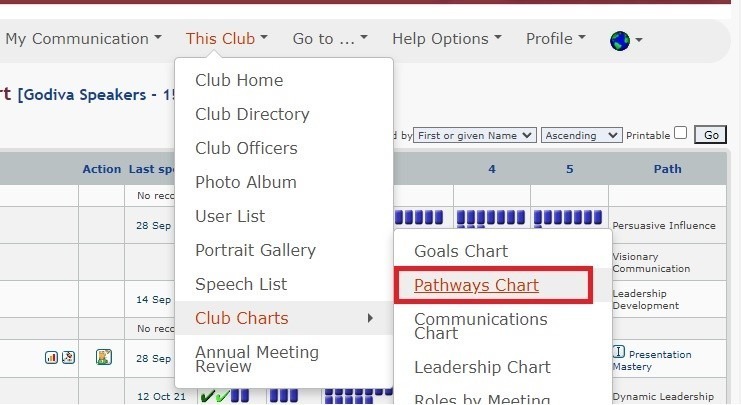This screenshot has height=405, width=741.
Task: Click the info icon next to Presentation Mastery
Action: 619,352
